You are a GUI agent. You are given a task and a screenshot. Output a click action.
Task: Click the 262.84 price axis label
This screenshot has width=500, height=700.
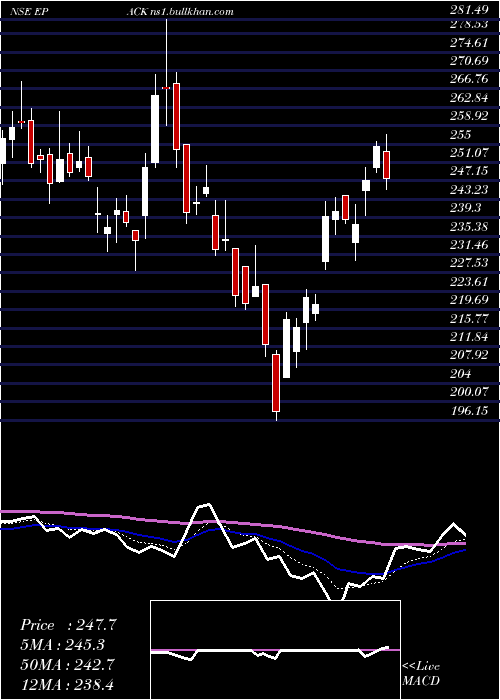tap(469, 98)
